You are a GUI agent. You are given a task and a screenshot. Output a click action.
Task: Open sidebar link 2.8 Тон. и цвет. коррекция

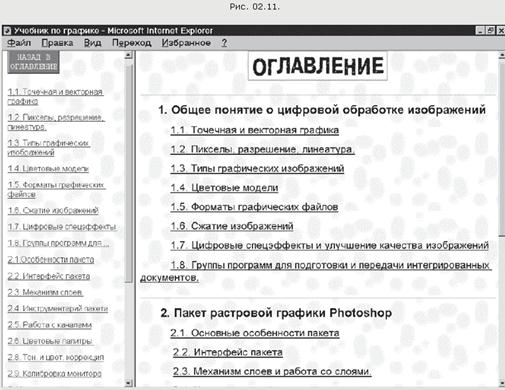(x=56, y=357)
